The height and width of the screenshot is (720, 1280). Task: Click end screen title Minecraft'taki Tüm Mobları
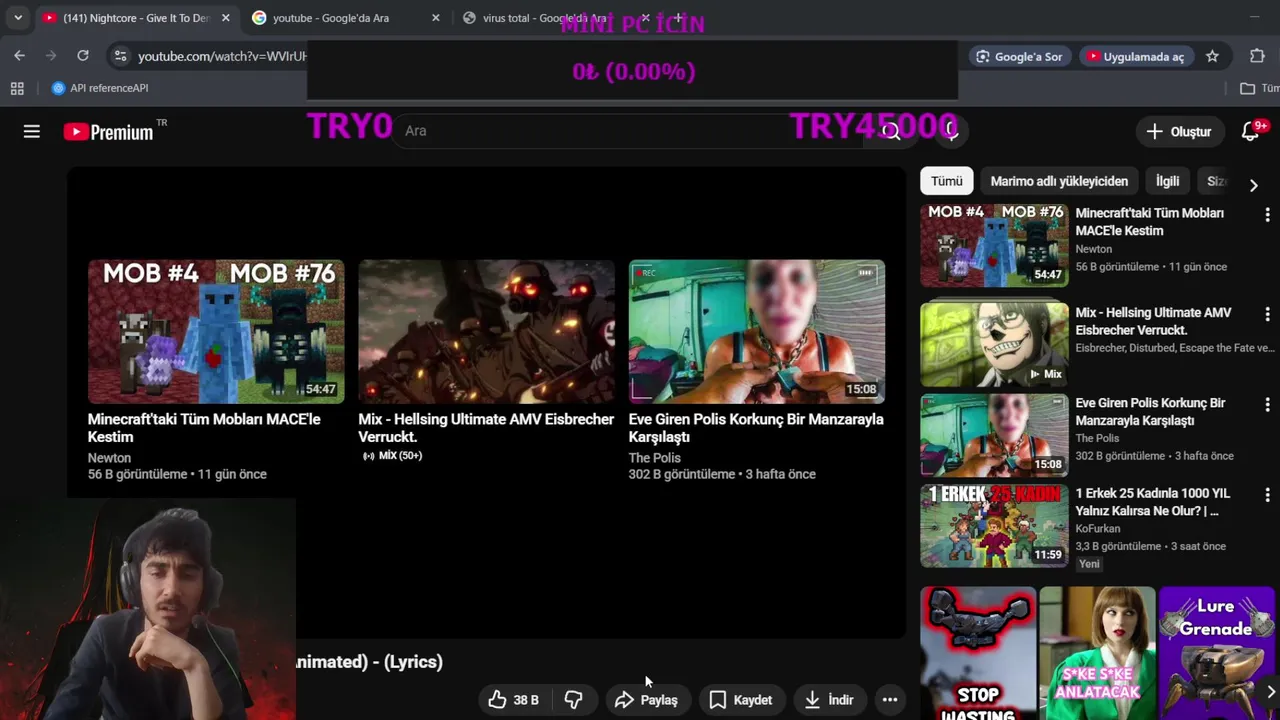(204, 428)
